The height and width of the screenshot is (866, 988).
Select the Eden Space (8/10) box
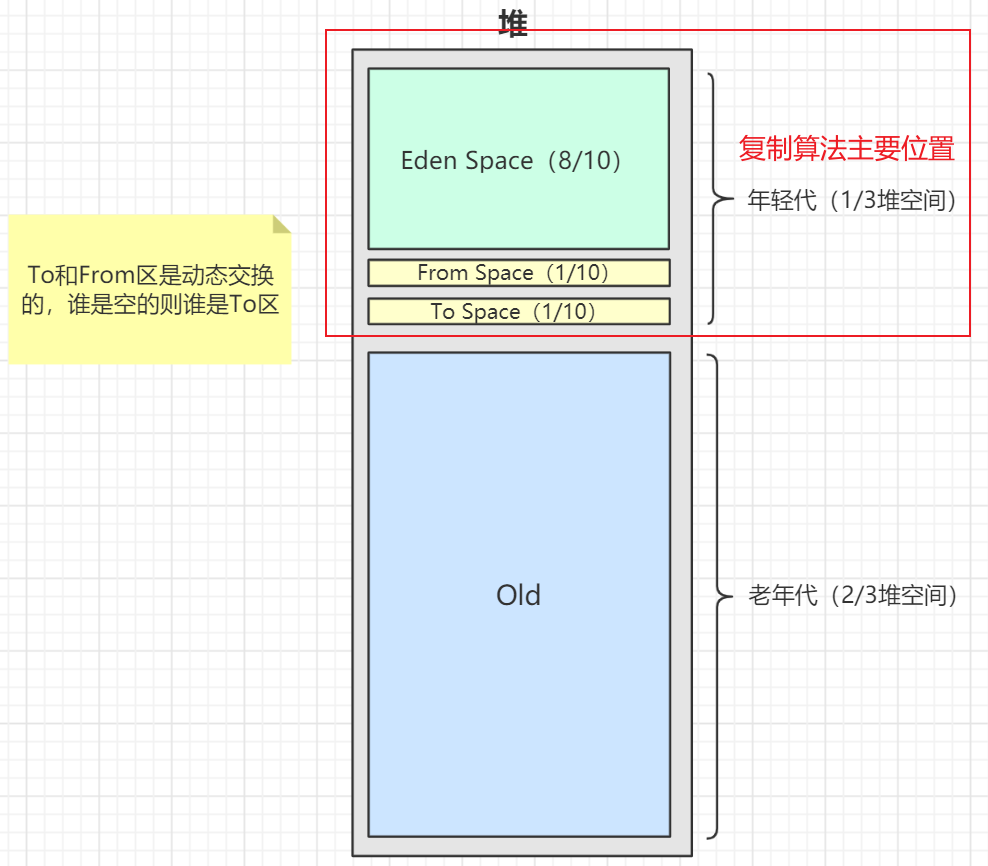[x=519, y=159]
